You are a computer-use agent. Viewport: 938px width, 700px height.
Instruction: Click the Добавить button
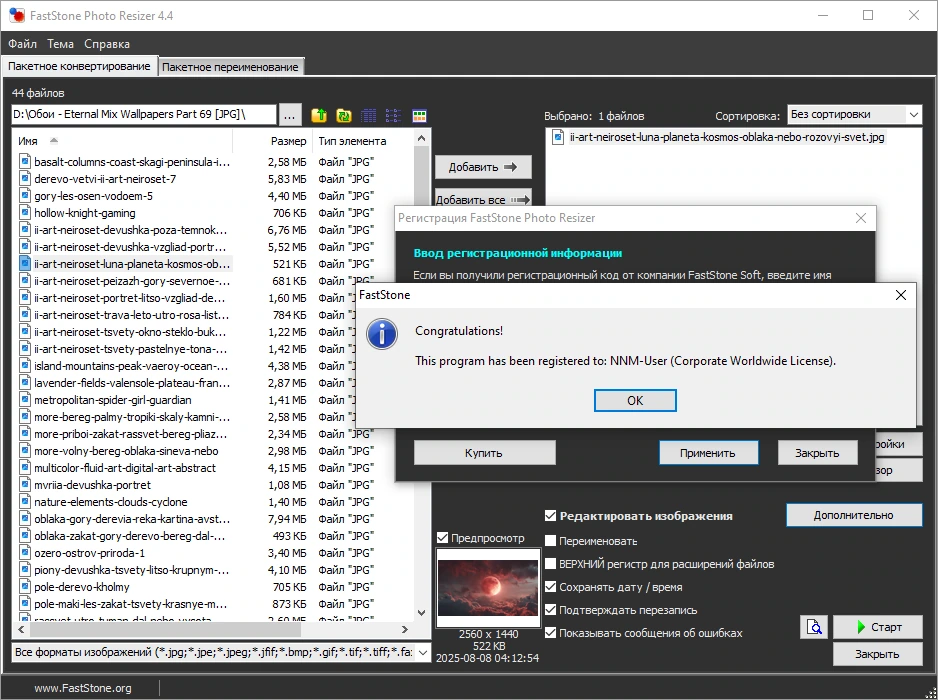pos(483,167)
